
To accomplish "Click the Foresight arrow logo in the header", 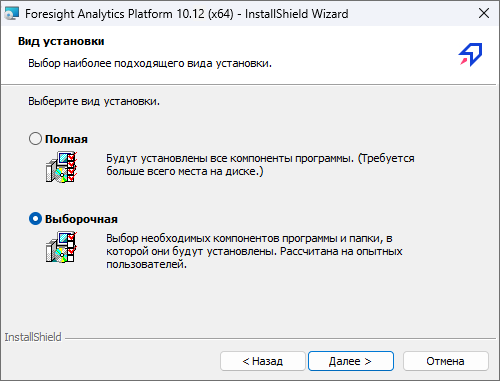I will 470,54.
